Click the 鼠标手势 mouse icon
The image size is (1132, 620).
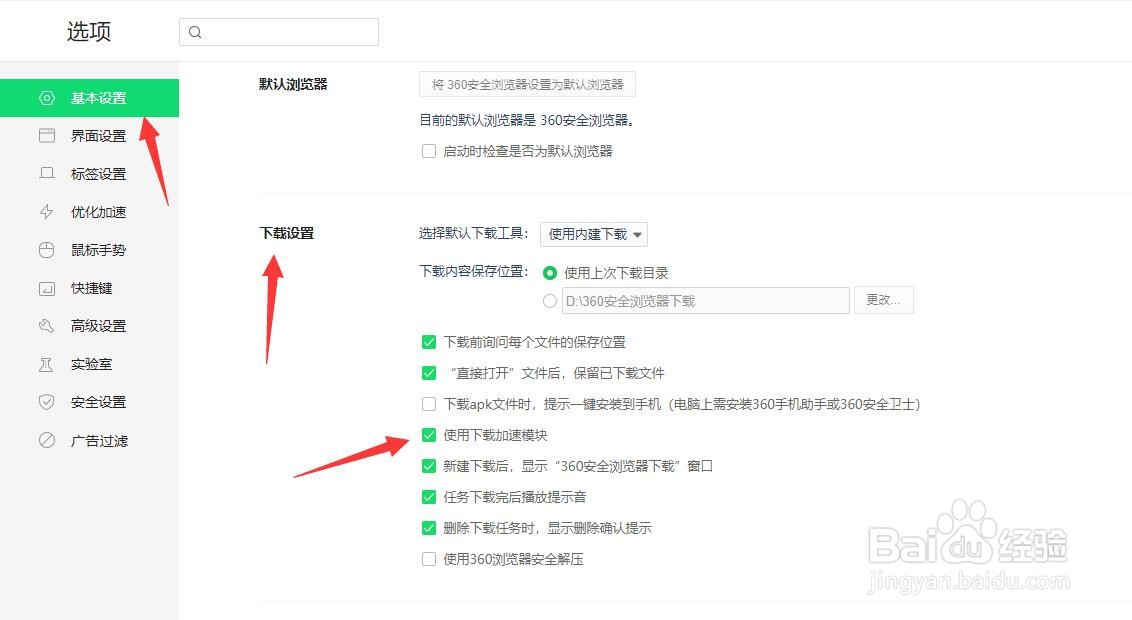47,250
